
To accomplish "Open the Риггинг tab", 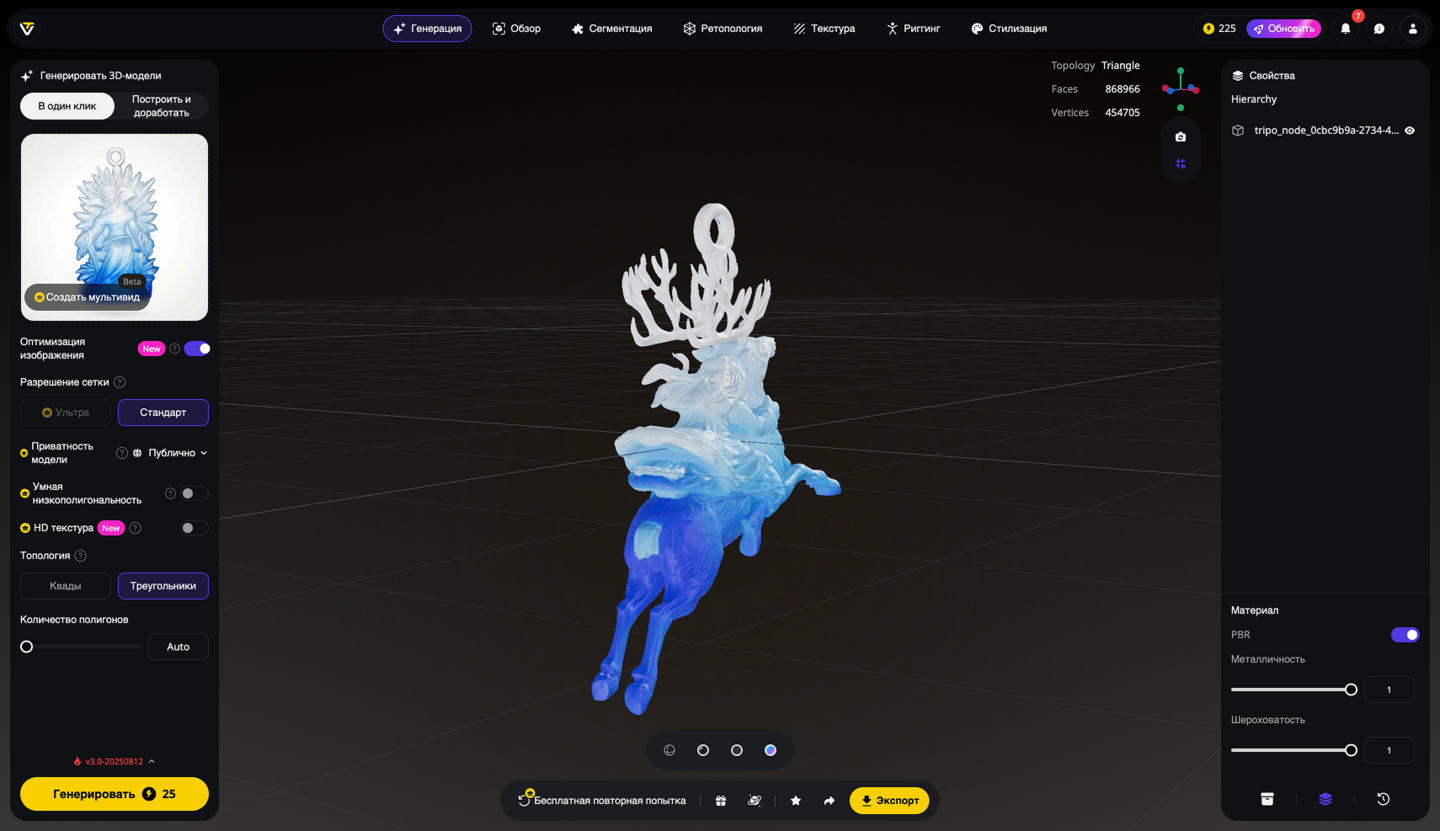I will tap(913, 29).
